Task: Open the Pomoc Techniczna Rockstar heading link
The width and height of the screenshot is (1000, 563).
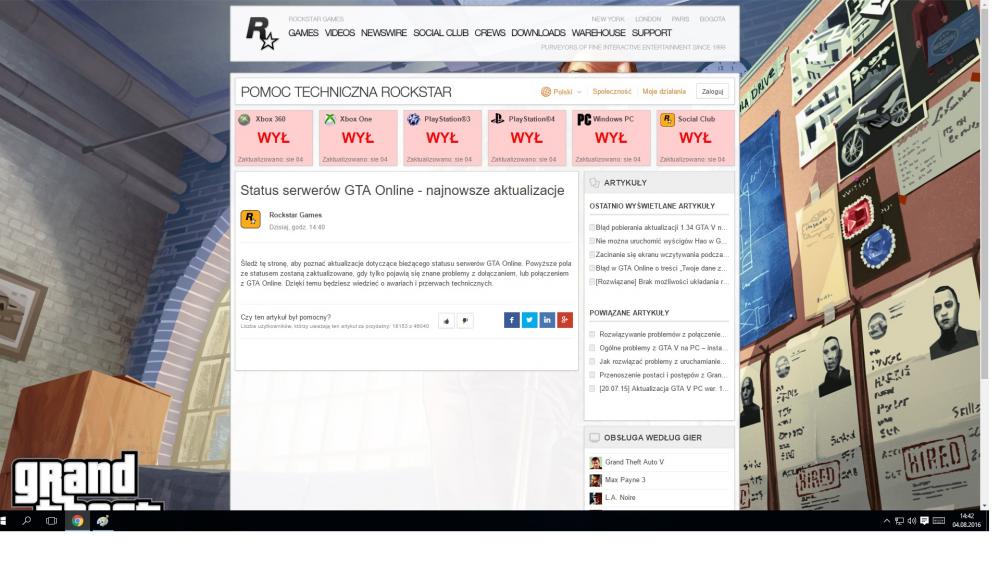Action: pyautogui.click(x=346, y=92)
